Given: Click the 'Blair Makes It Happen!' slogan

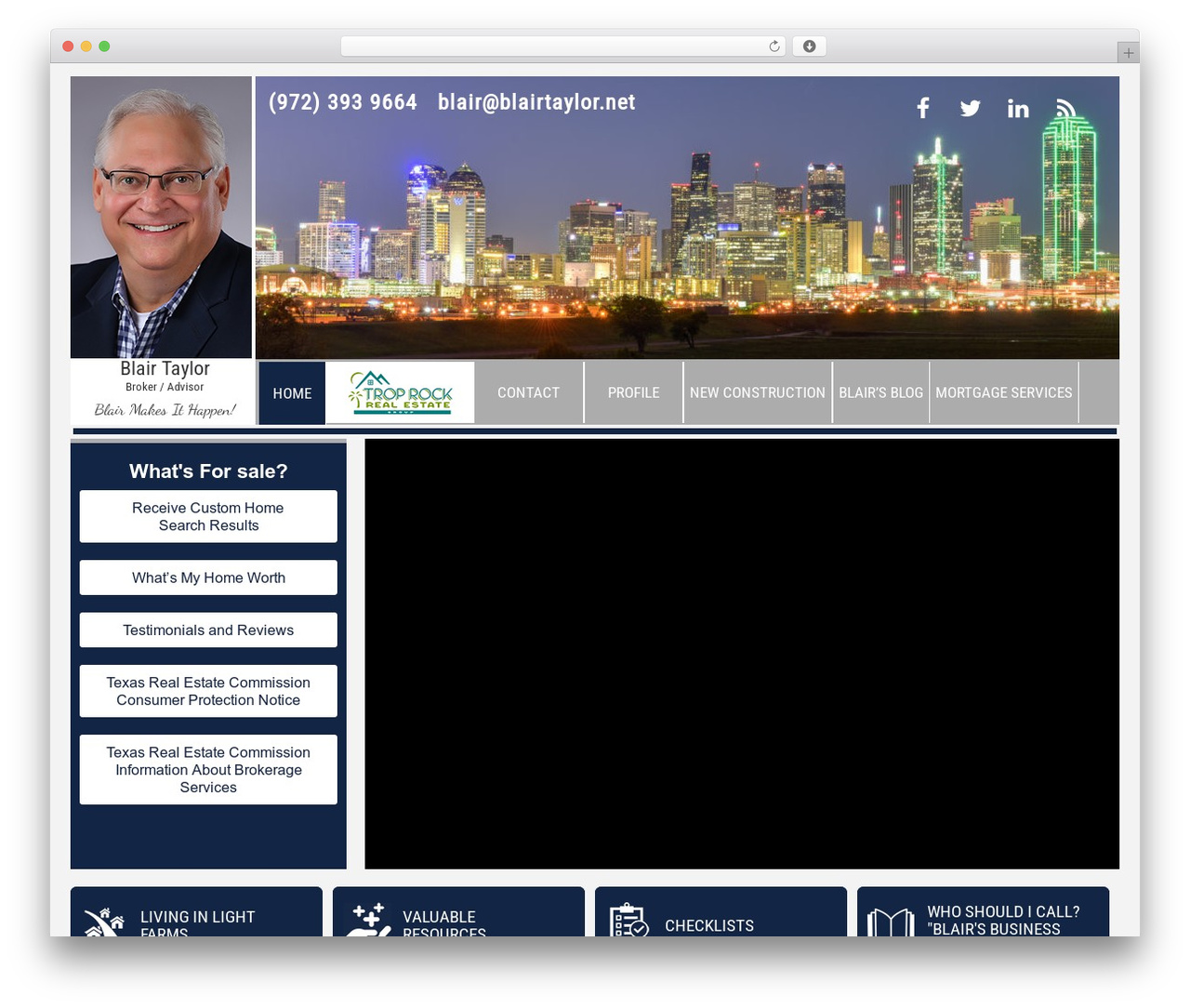Looking at the screenshot, I should coord(165,410).
